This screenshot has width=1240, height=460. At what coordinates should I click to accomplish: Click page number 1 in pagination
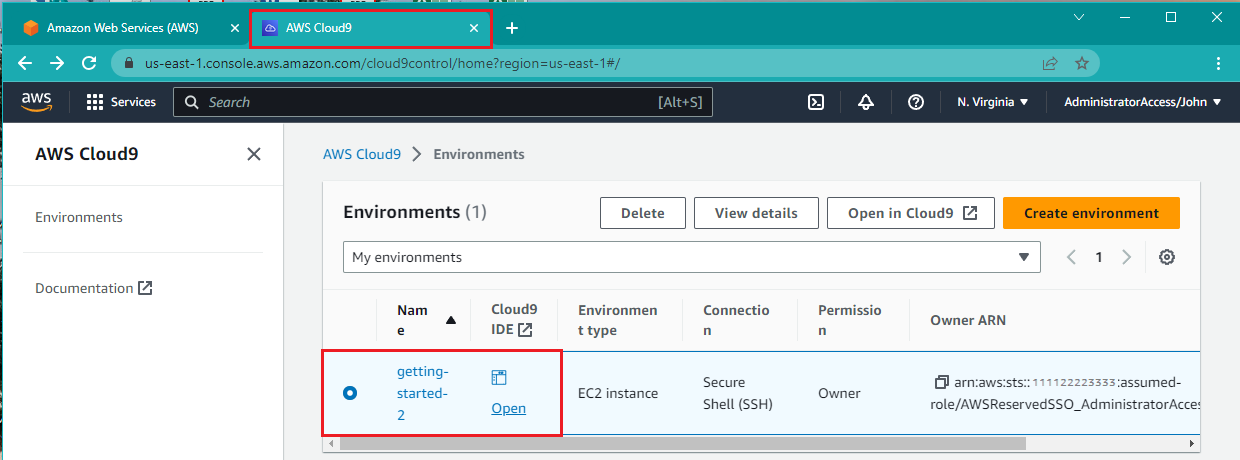[1099, 257]
